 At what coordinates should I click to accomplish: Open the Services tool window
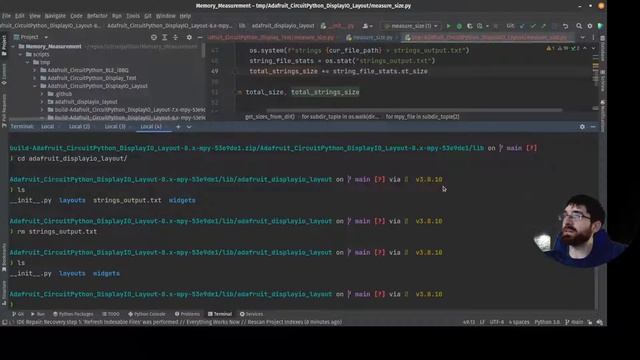point(251,314)
